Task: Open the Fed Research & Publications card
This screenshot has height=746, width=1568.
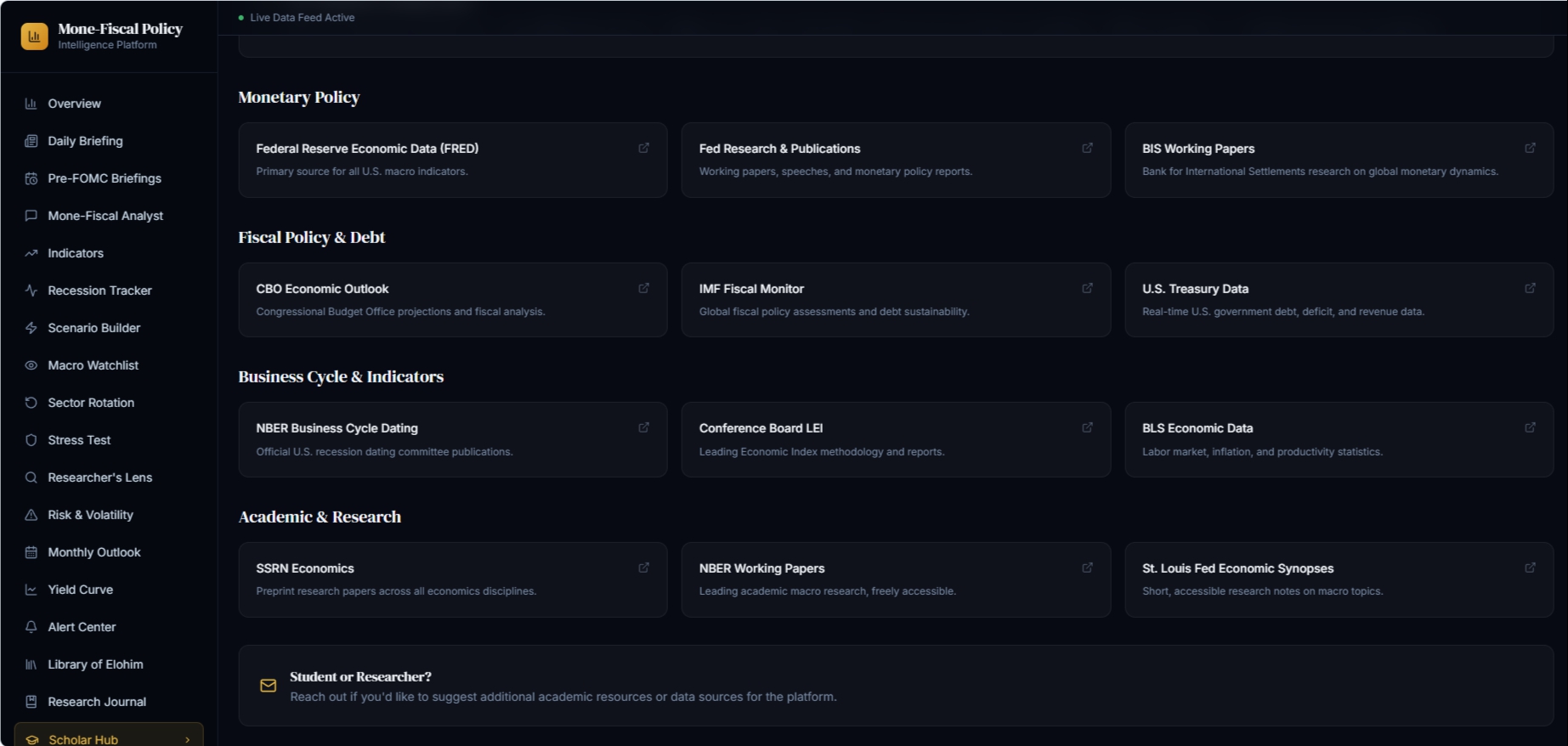Action: tap(896, 160)
